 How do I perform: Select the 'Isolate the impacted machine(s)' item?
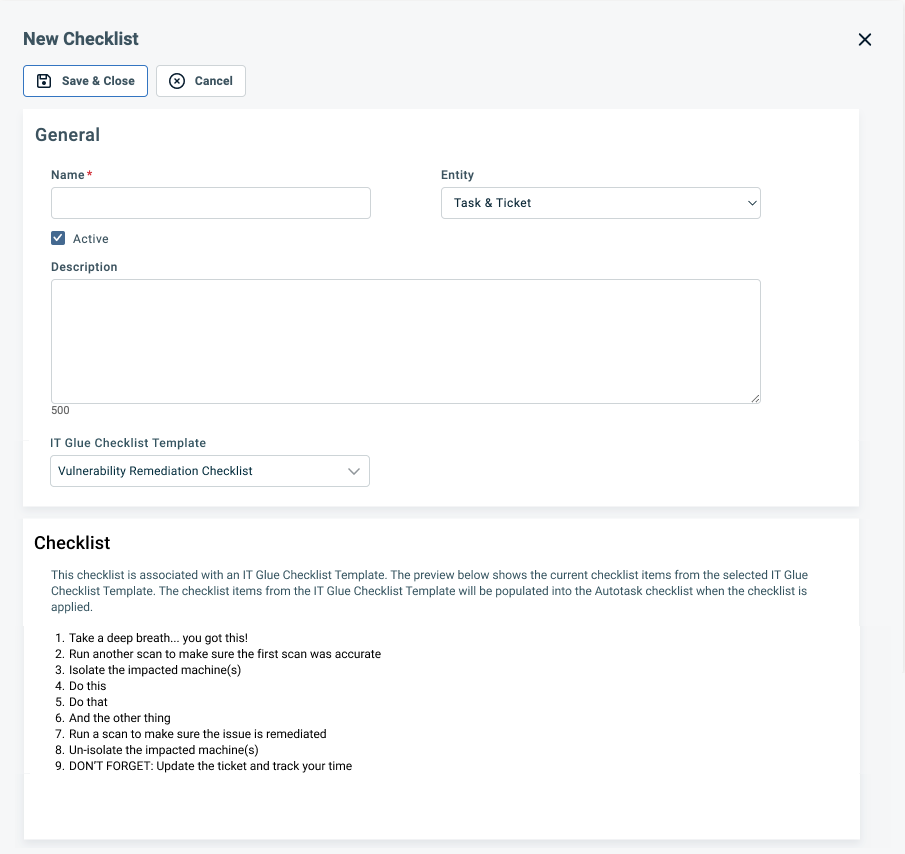coord(155,670)
